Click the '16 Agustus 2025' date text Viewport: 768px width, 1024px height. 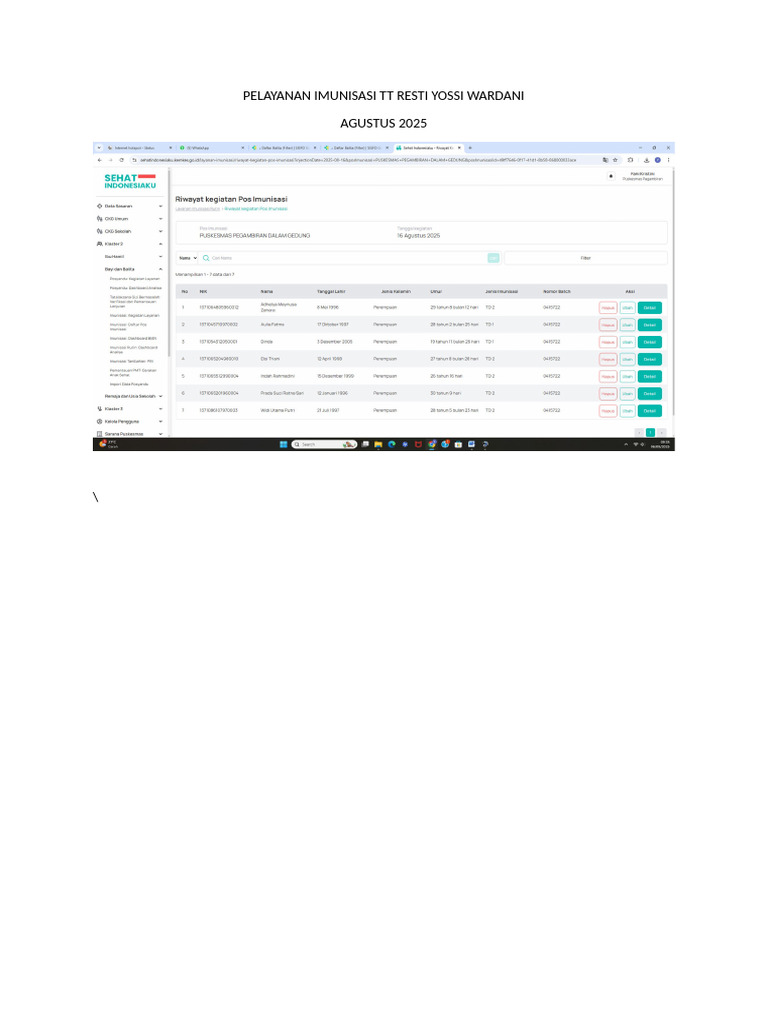[419, 236]
